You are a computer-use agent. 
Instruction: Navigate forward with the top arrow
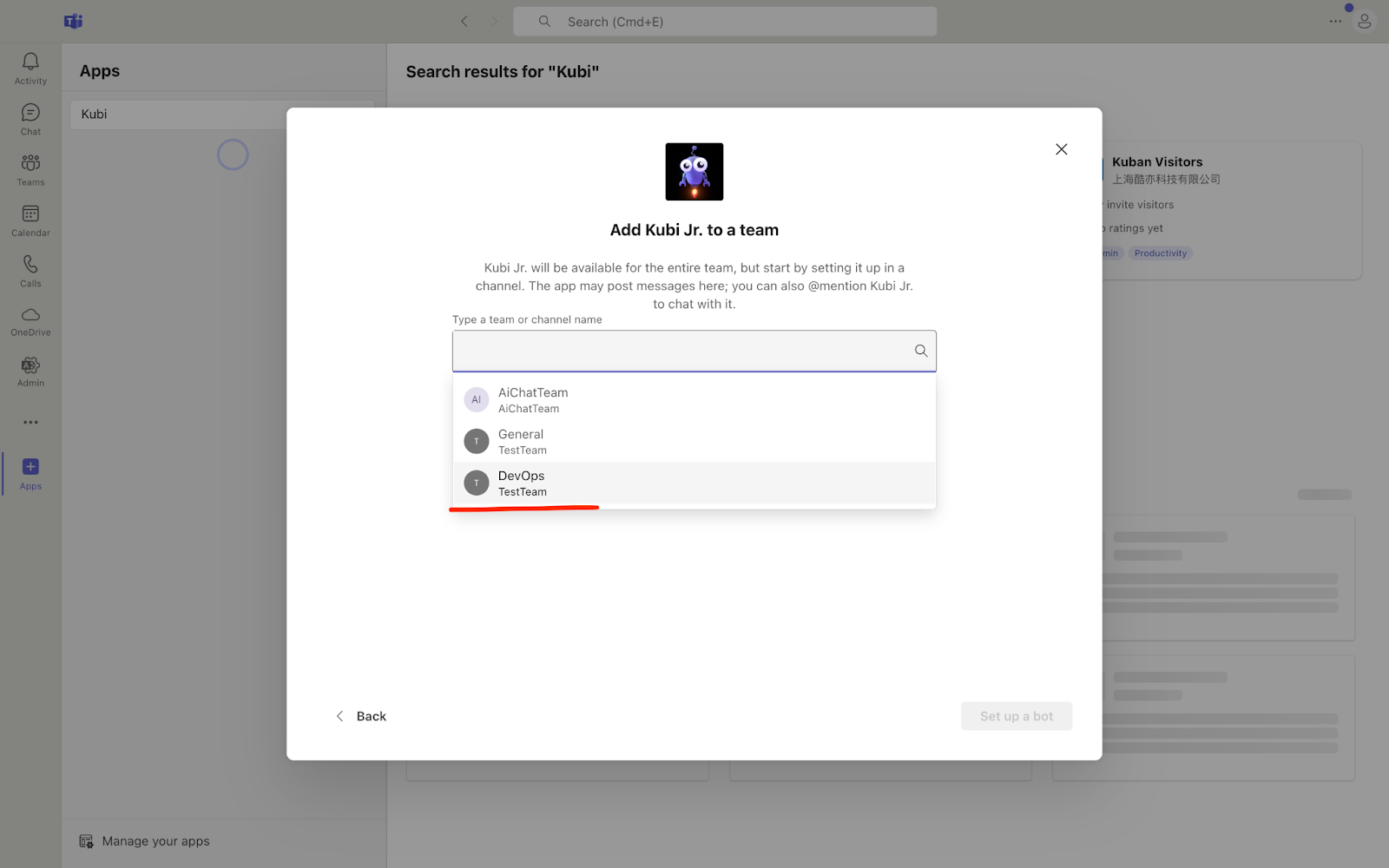(494, 22)
